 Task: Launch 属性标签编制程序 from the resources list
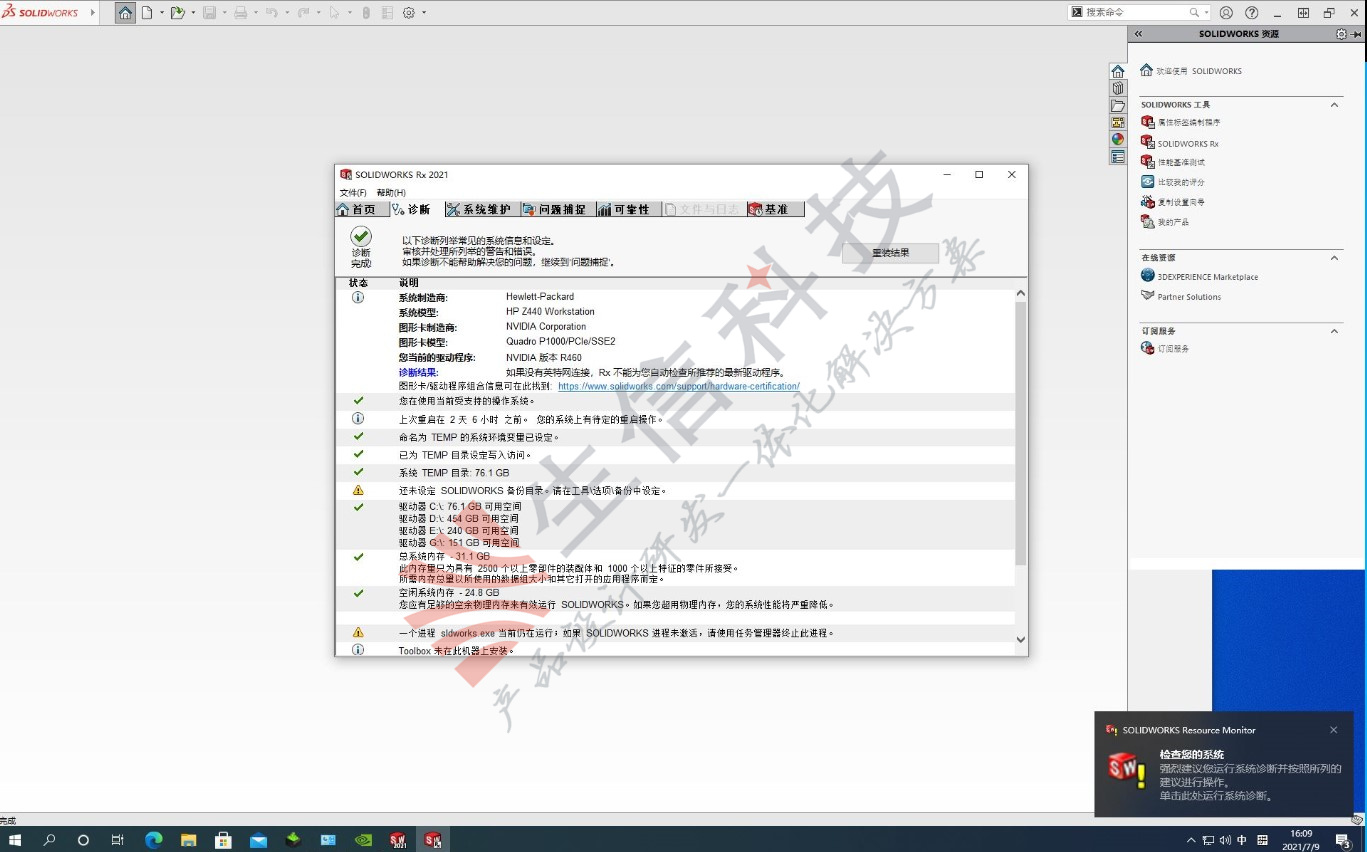(x=1181, y=122)
